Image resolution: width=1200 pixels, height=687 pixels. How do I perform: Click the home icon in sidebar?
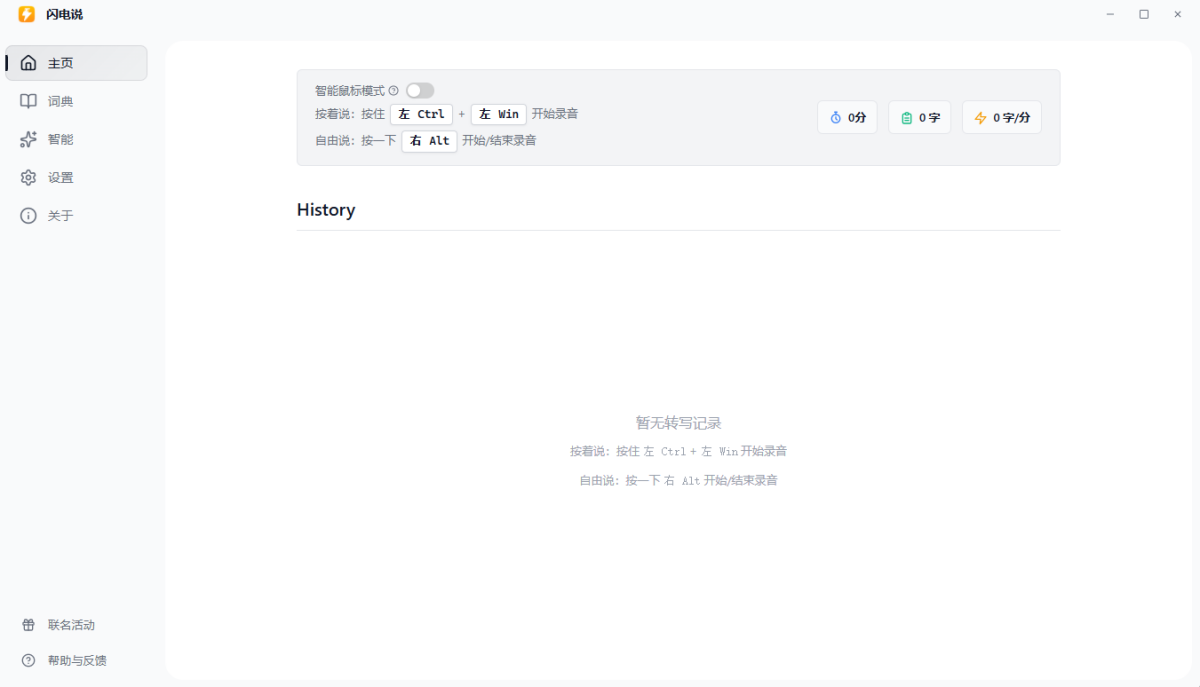pos(28,63)
